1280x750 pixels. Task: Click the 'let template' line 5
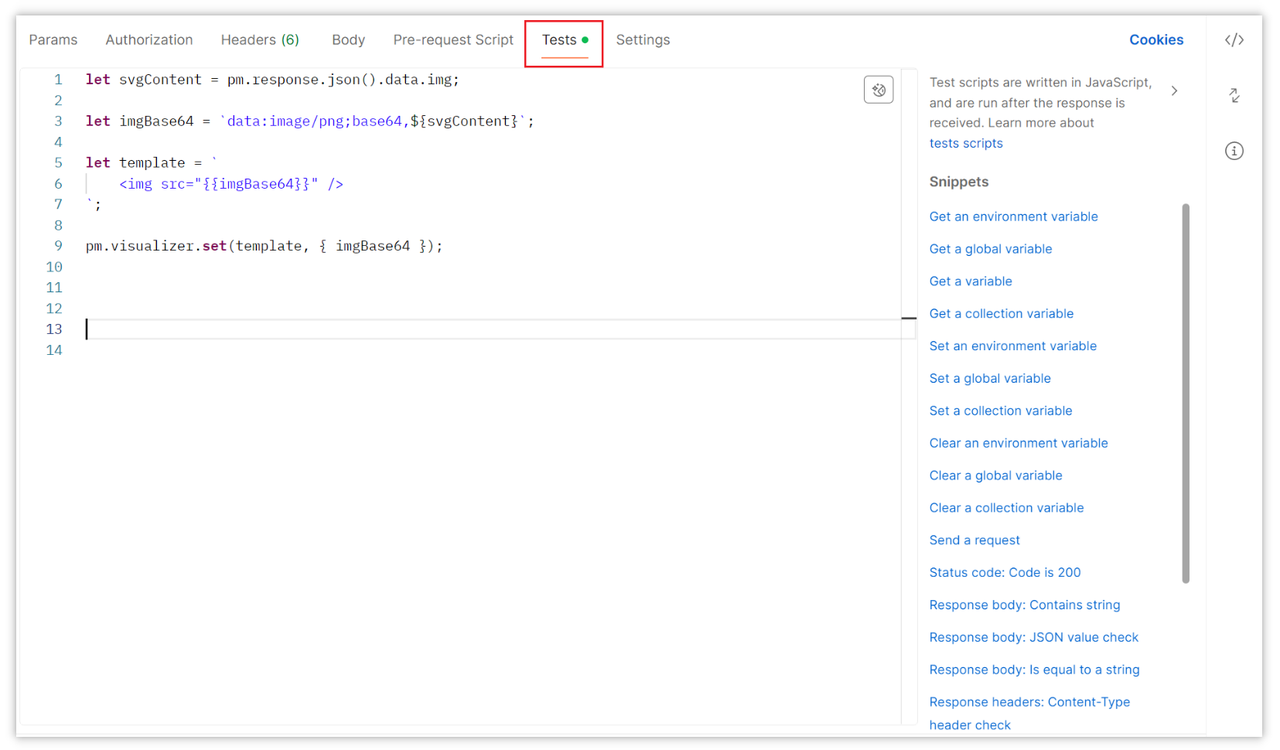(x=152, y=163)
